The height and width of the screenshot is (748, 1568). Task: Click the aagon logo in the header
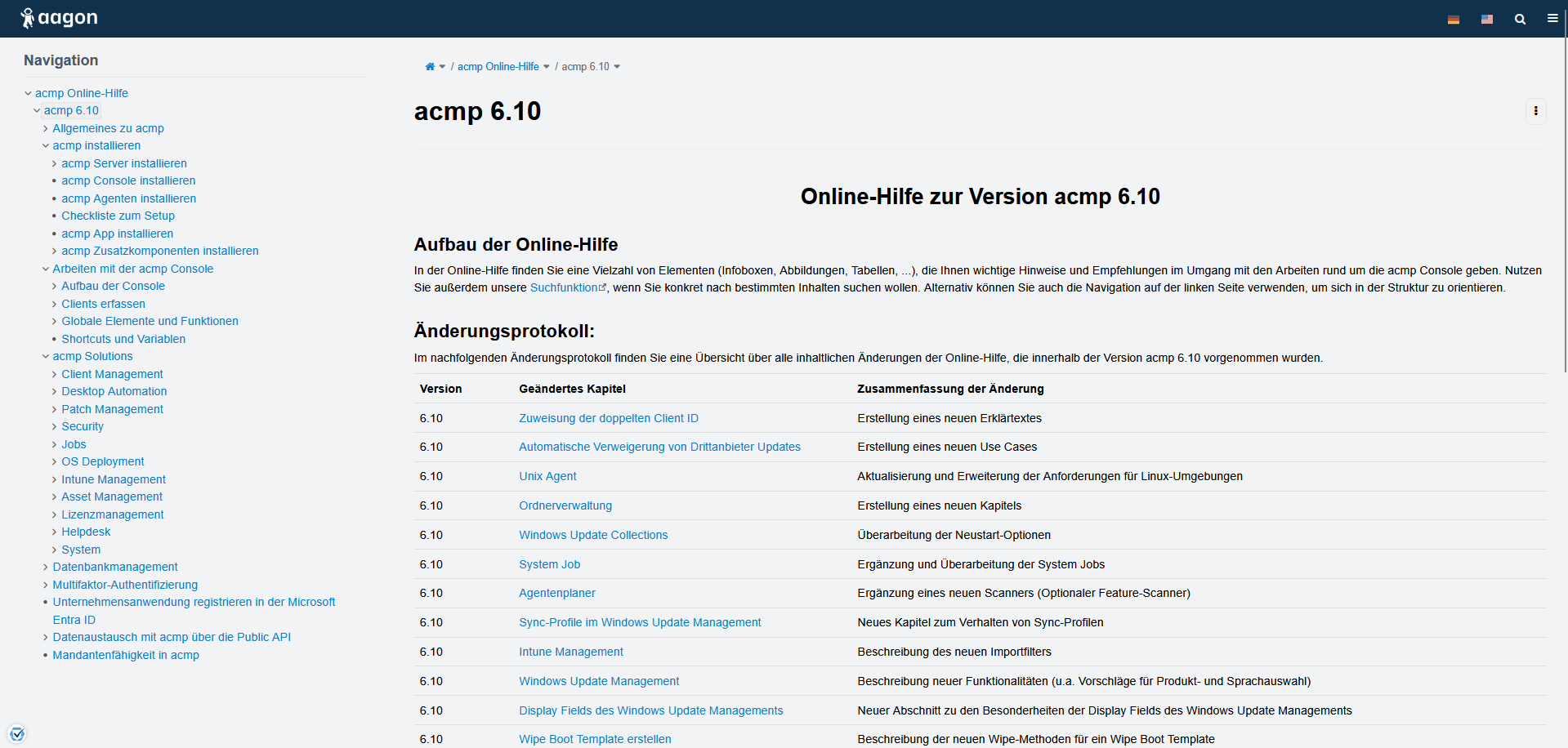pos(59,18)
